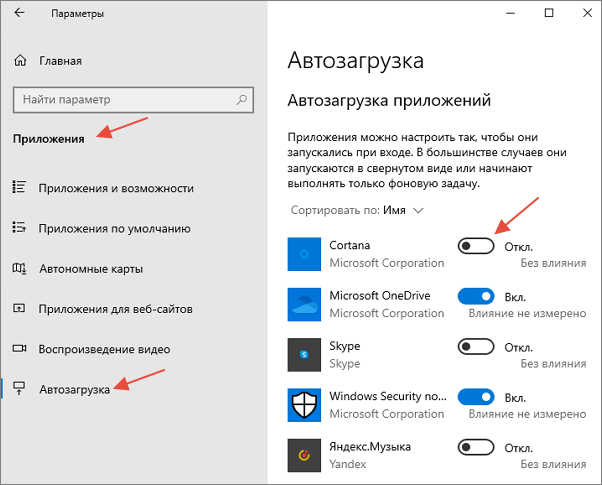Viewport: 602px width, 485px height.
Task: Click the Автозагрузка приложений heading
Action: click(389, 101)
